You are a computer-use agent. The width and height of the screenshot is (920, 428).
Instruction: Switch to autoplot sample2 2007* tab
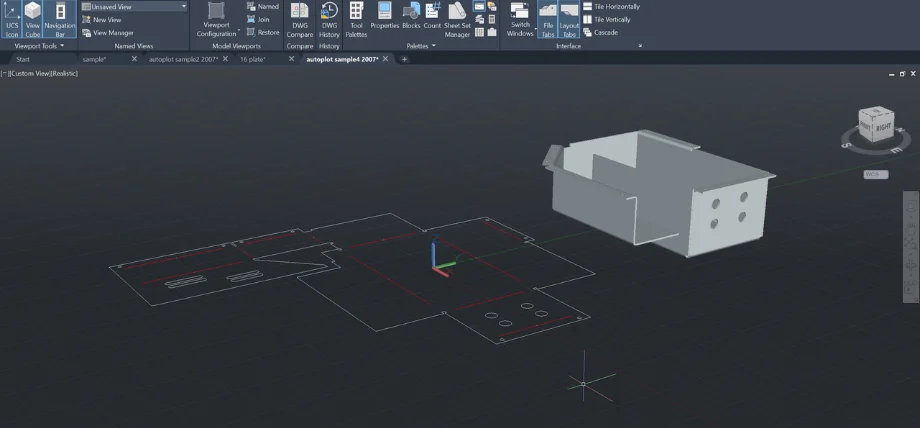point(183,59)
